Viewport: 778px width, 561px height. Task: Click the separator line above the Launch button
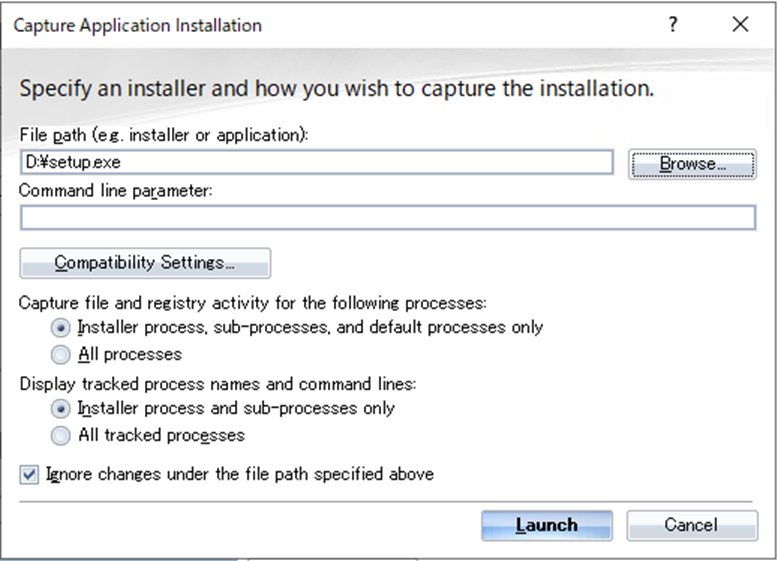click(x=387, y=499)
